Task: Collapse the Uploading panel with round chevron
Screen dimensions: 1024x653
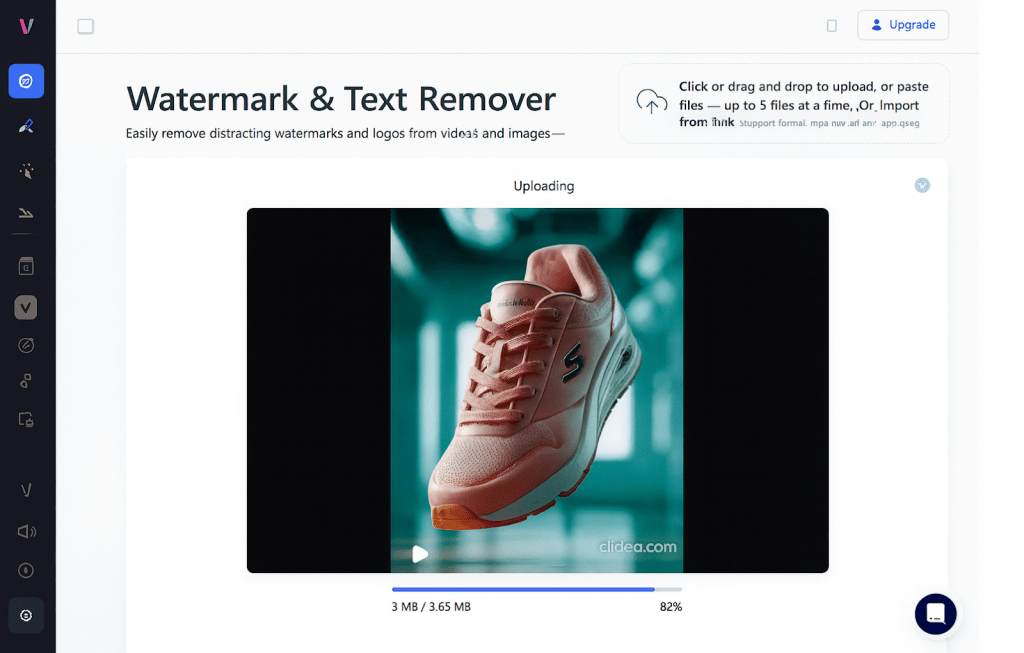Action: click(922, 185)
